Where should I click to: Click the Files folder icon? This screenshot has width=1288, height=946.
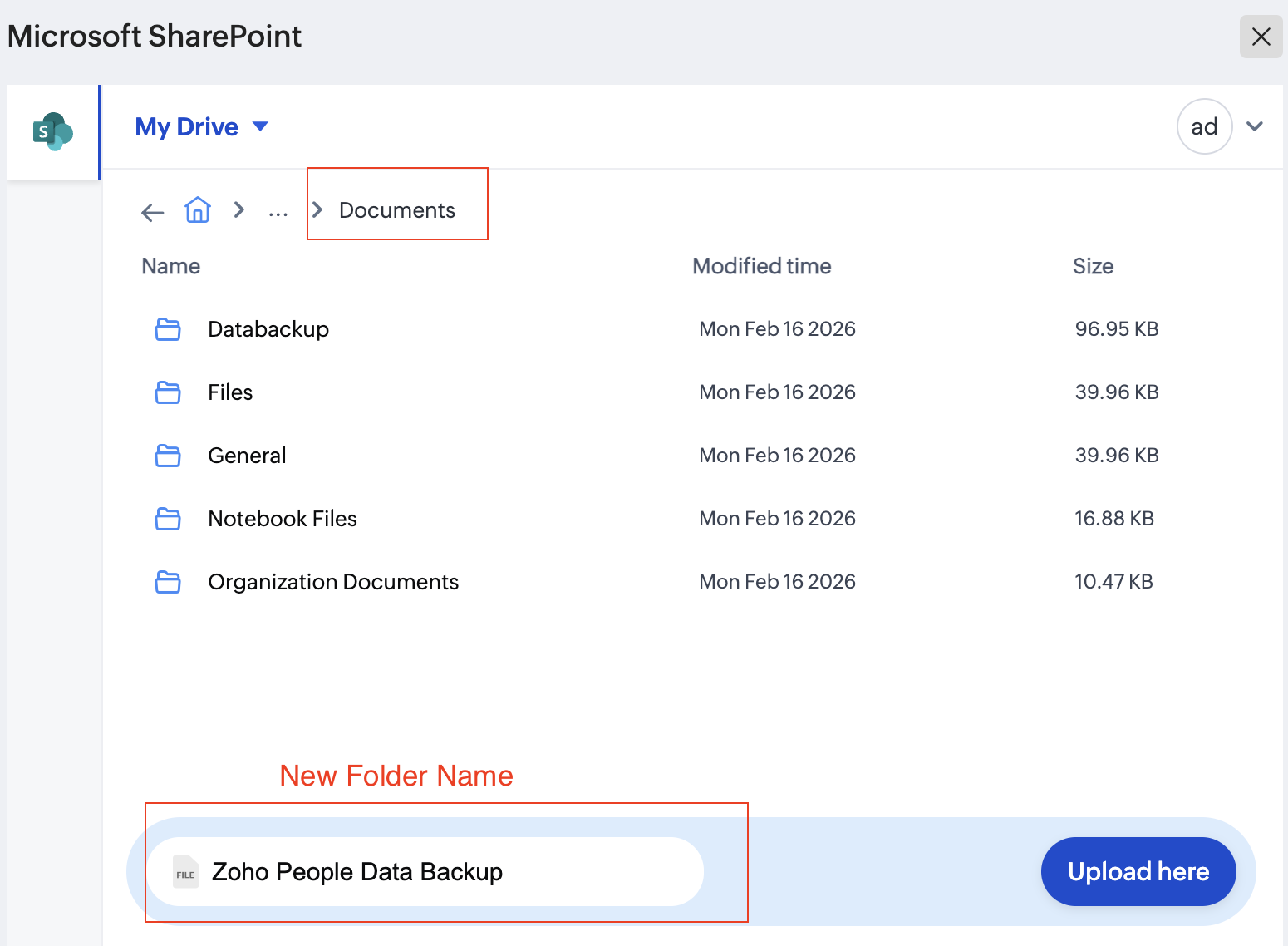168,392
